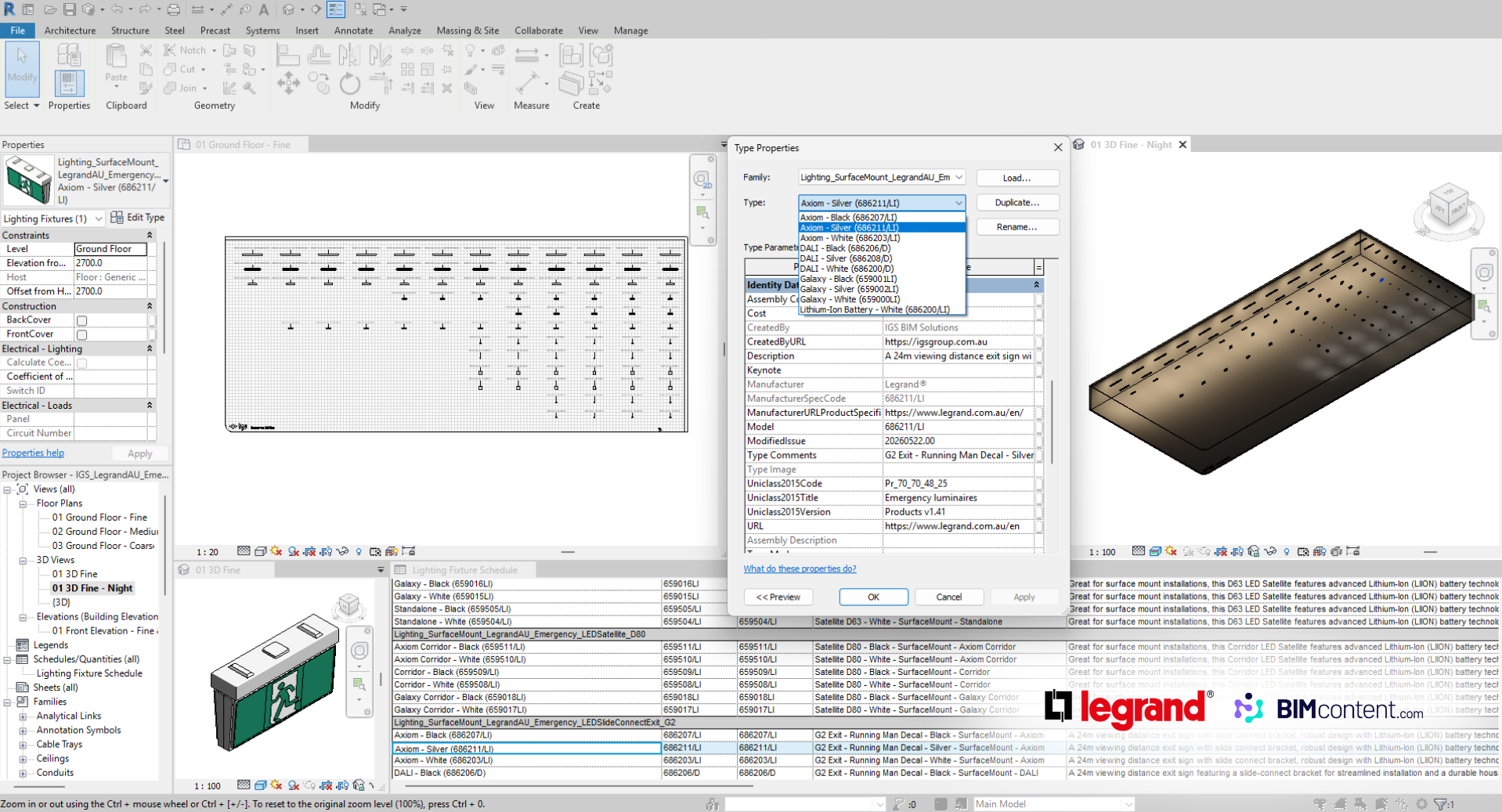Viewport: 1502px width, 812px height.
Task: Click the Create Assembly icon in Create panel
Action: tap(571, 55)
